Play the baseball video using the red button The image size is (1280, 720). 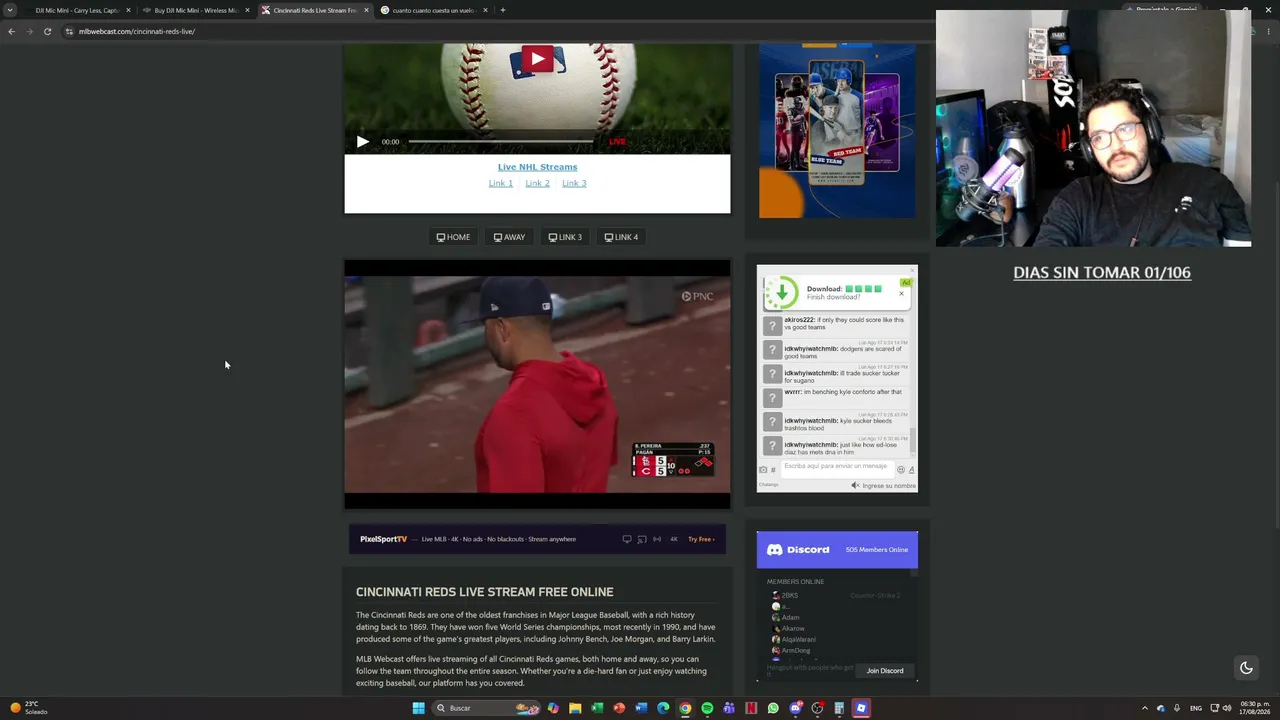tap(537, 59)
